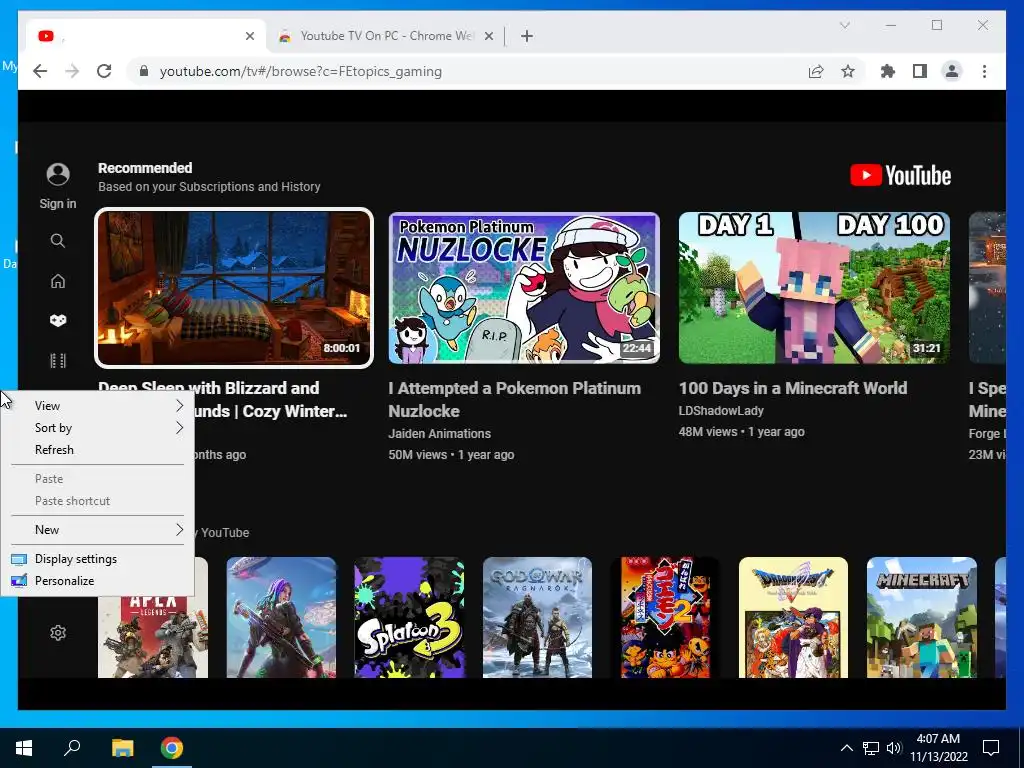The width and height of the screenshot is (1024, 768).
Task: Open YouTube TV settings gear
Action: [58, 633]
